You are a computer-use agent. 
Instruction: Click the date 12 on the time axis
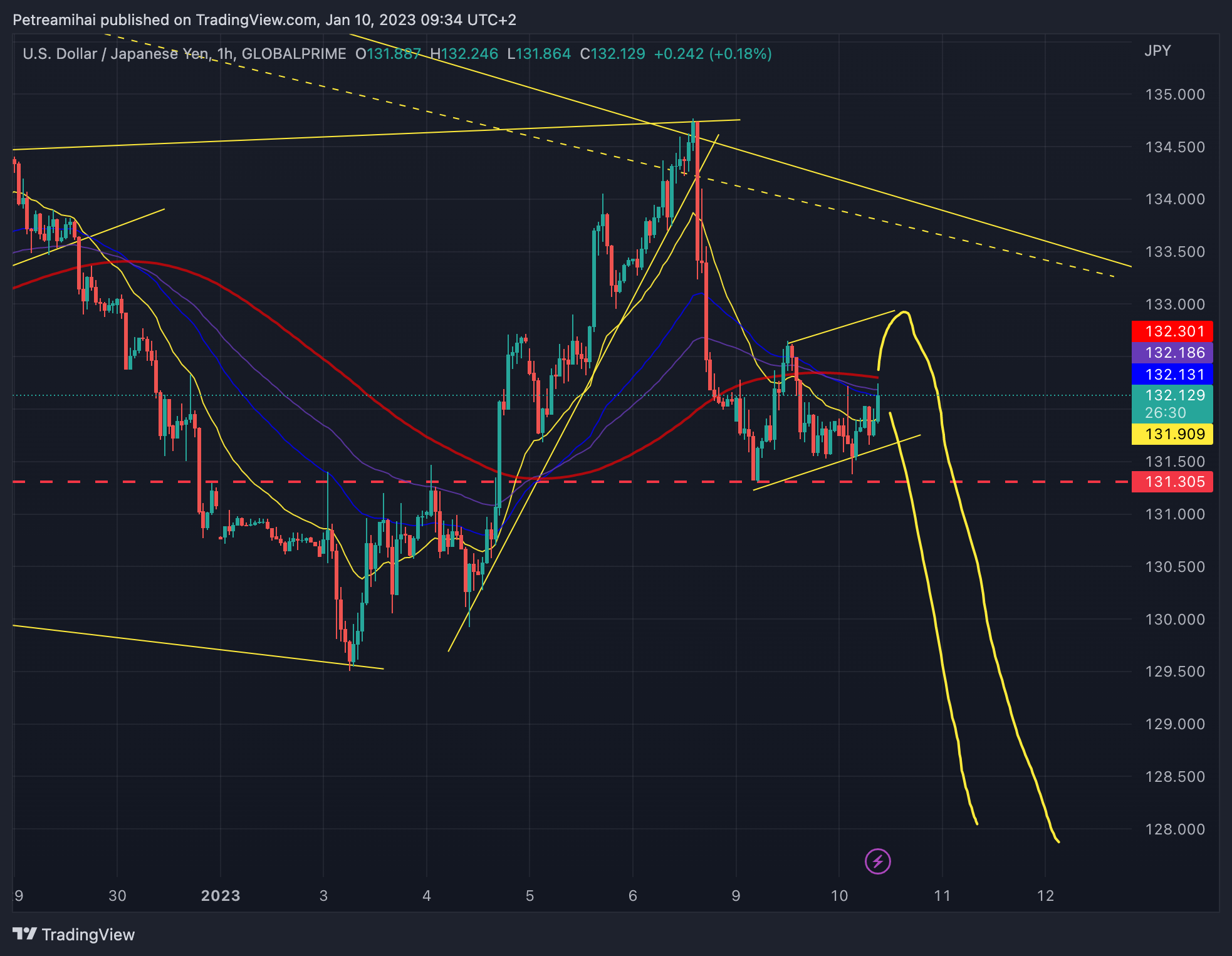tap(1045, 896)
